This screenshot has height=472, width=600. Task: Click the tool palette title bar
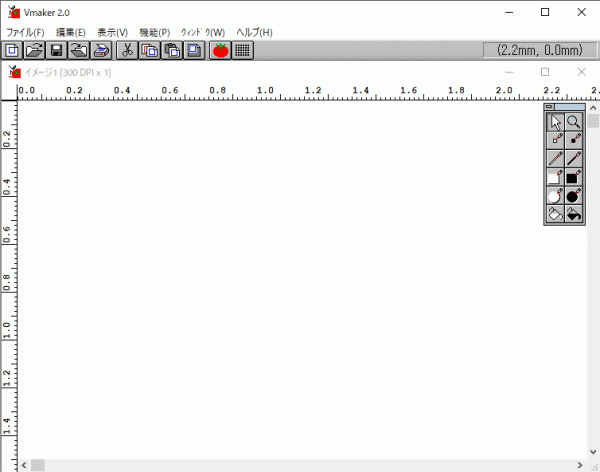pos(570,107)
